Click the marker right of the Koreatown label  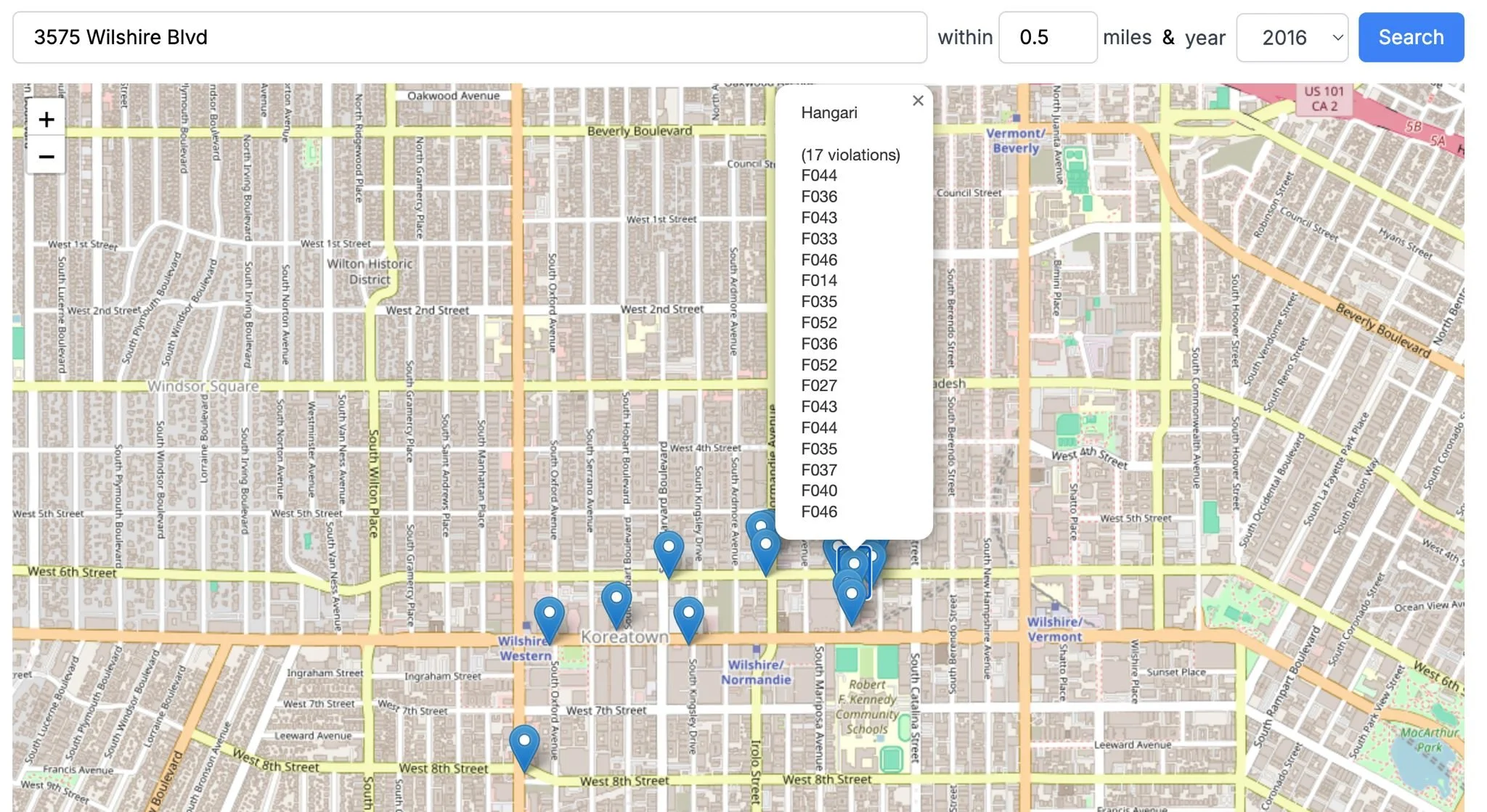coord(688,617)
